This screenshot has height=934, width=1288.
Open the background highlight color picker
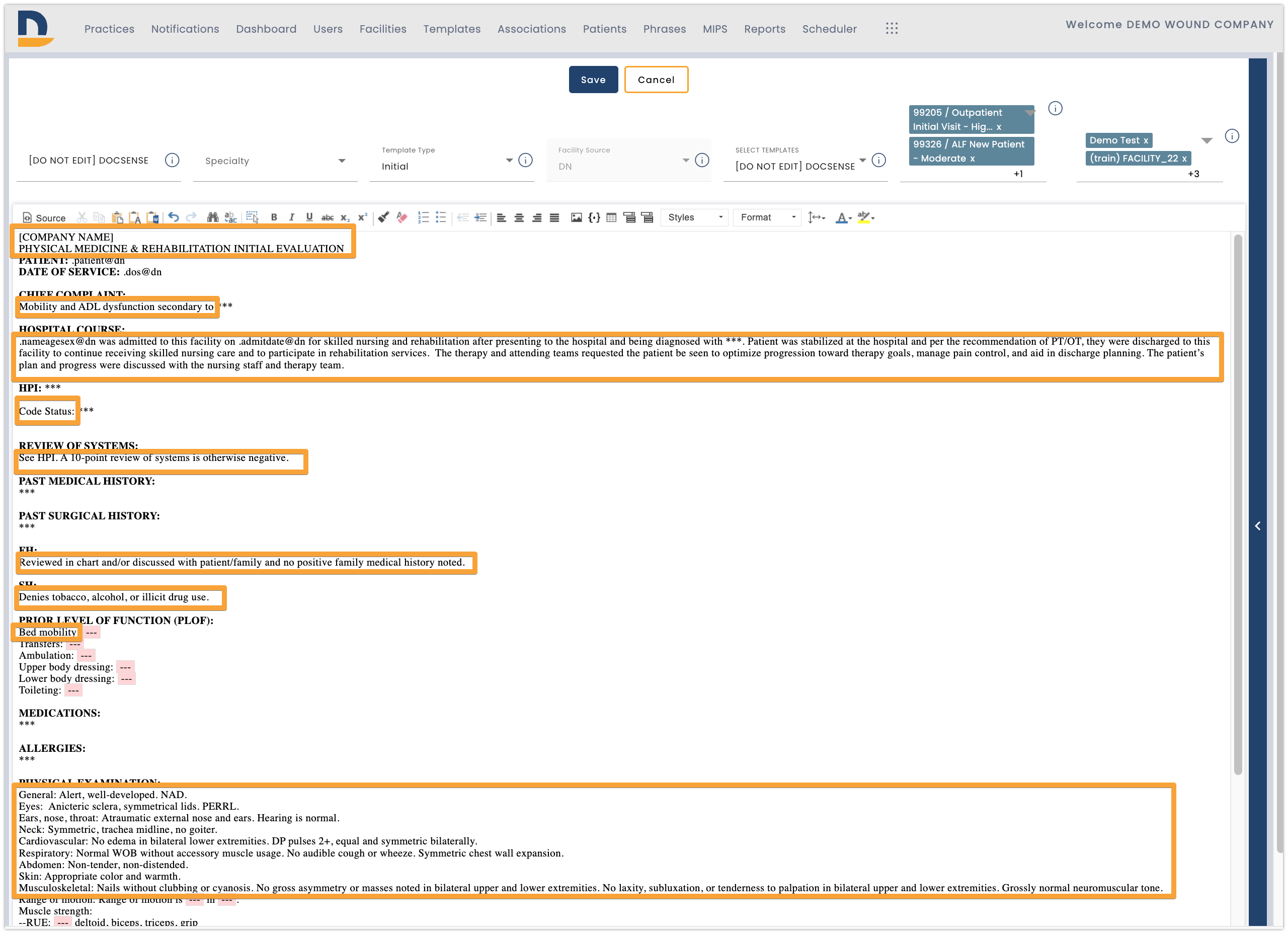coord(866,217)
